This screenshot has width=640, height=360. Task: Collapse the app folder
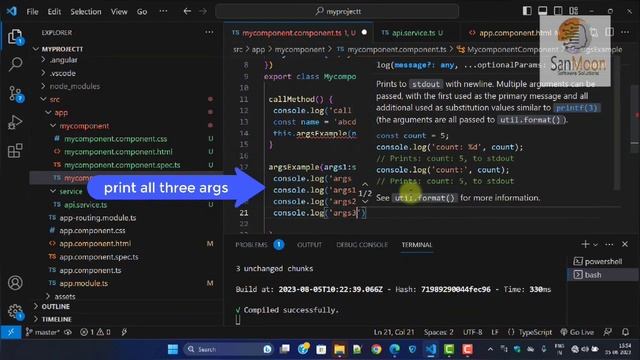(61, 112)
